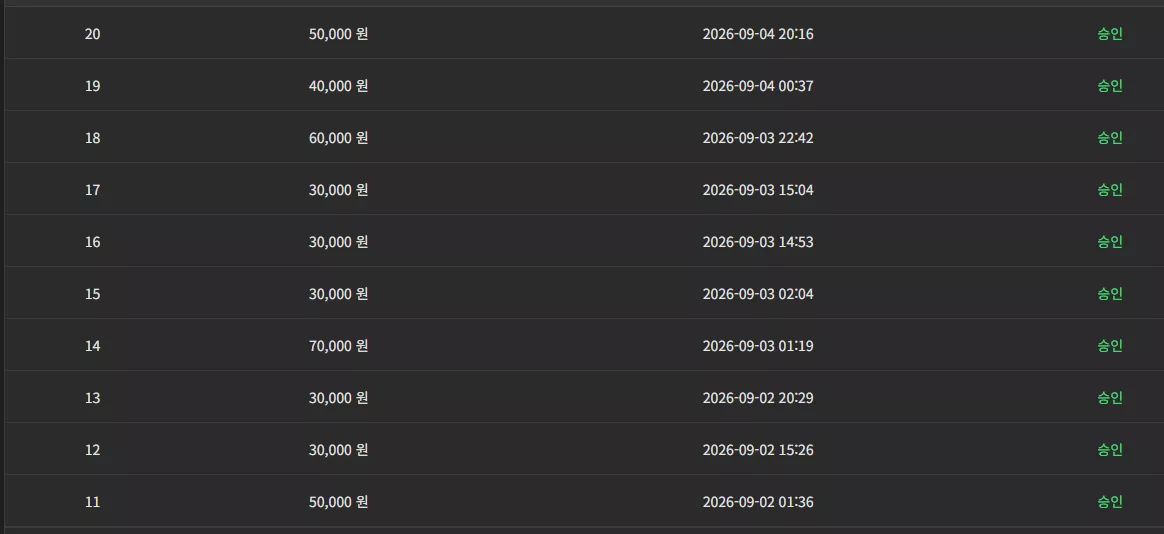Select the timestamp 2026-09-02 15:26
This screenshot has width=1164, height=534.
tap(758, 450)
